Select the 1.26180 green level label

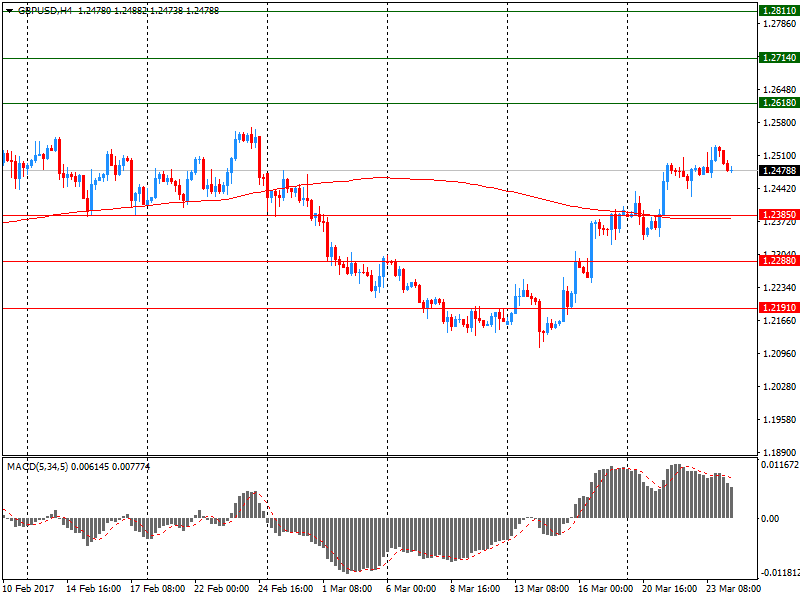(779, 103)
